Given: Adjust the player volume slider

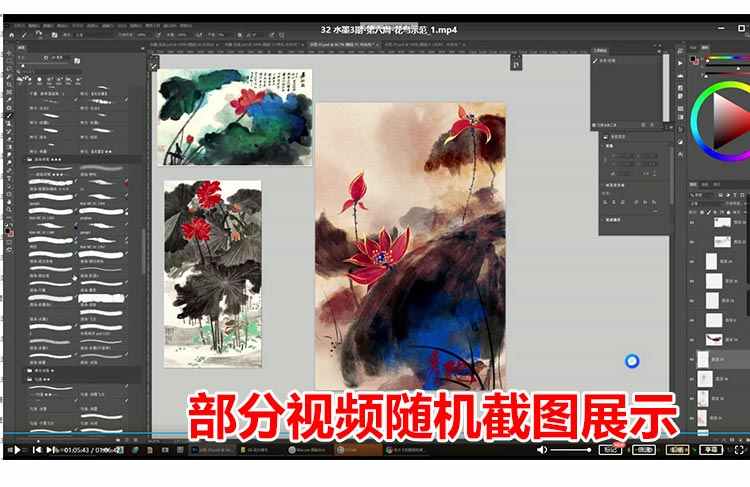Looking at the screenshot, I should 571,450.
